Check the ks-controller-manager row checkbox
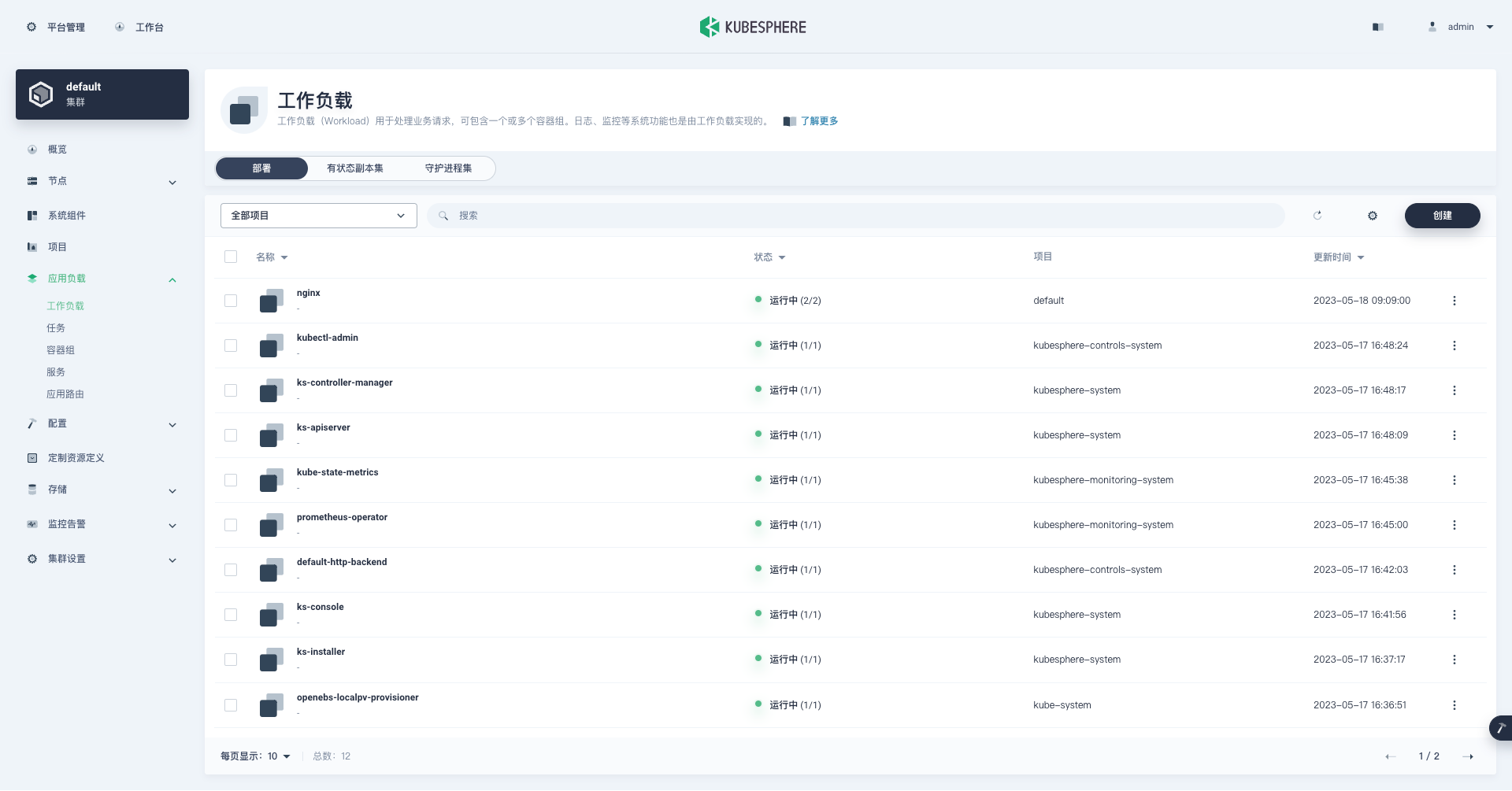 point(231,390)
